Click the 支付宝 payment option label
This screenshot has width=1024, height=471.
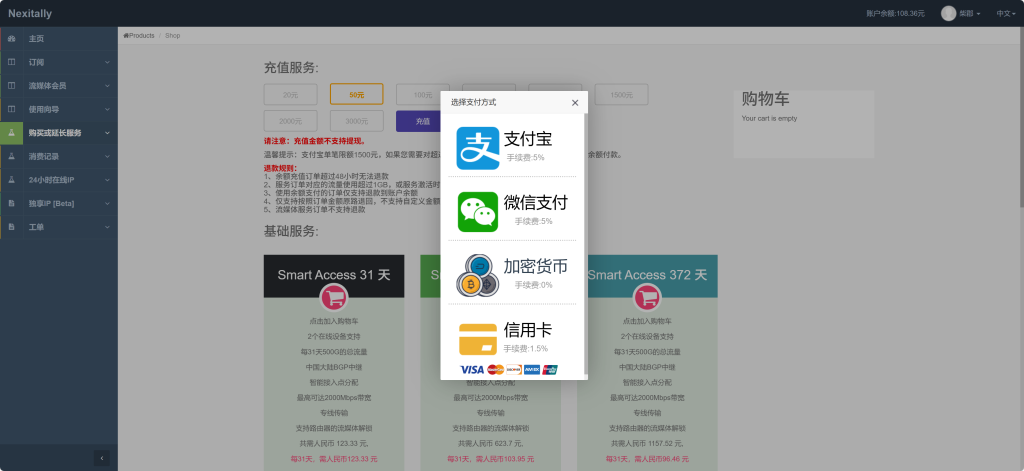(528, 139)
